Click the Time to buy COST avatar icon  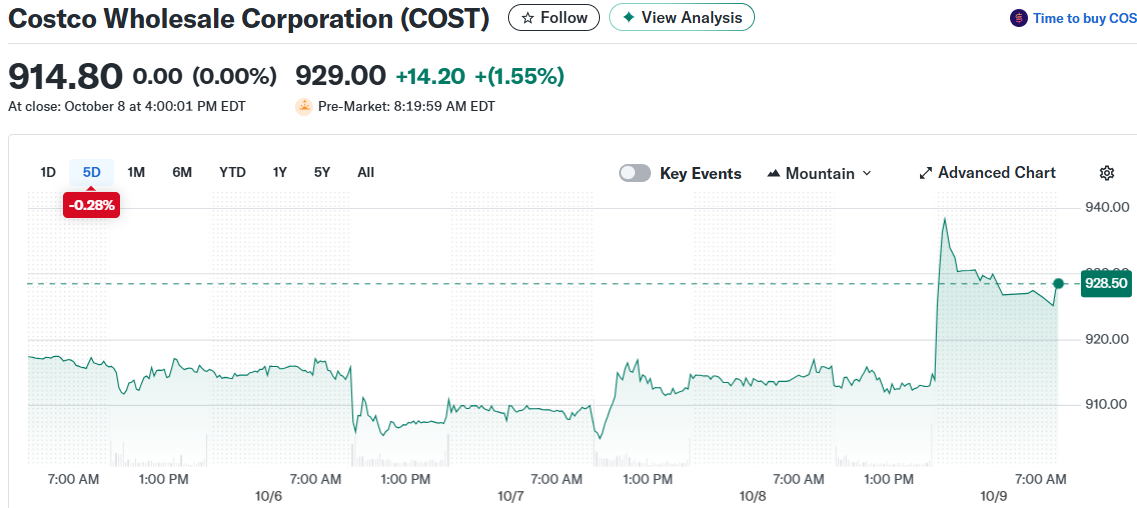(x=1019, y=18)
